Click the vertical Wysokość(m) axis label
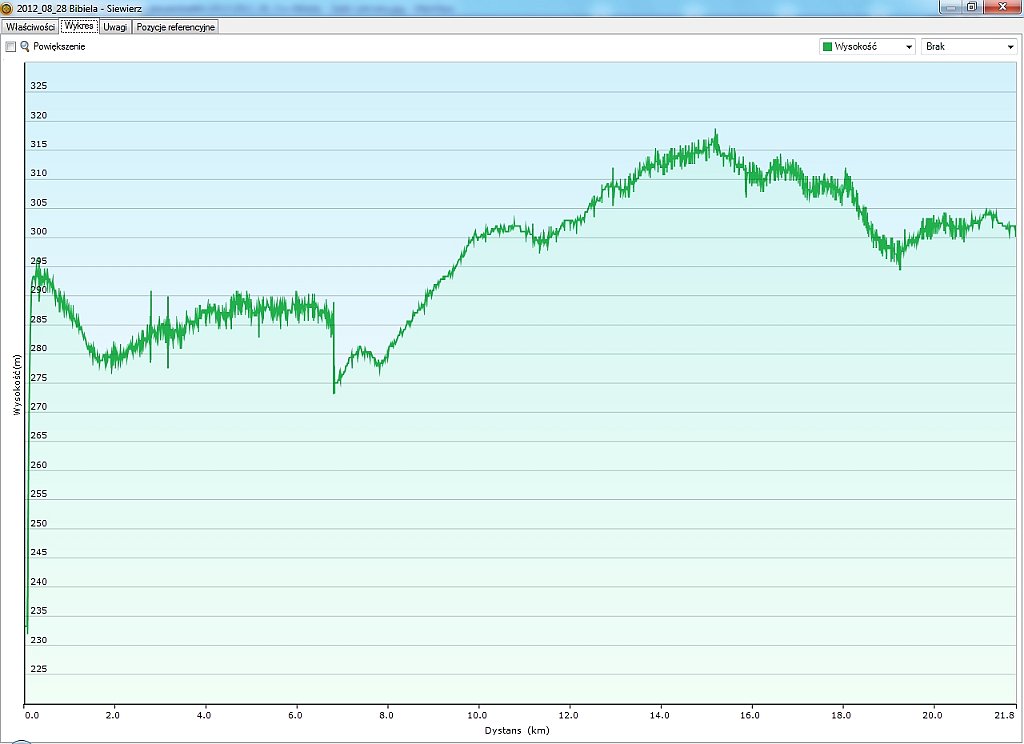Image resolution: width=1024 pixels, height=744 pixels. tap(17, 385)
